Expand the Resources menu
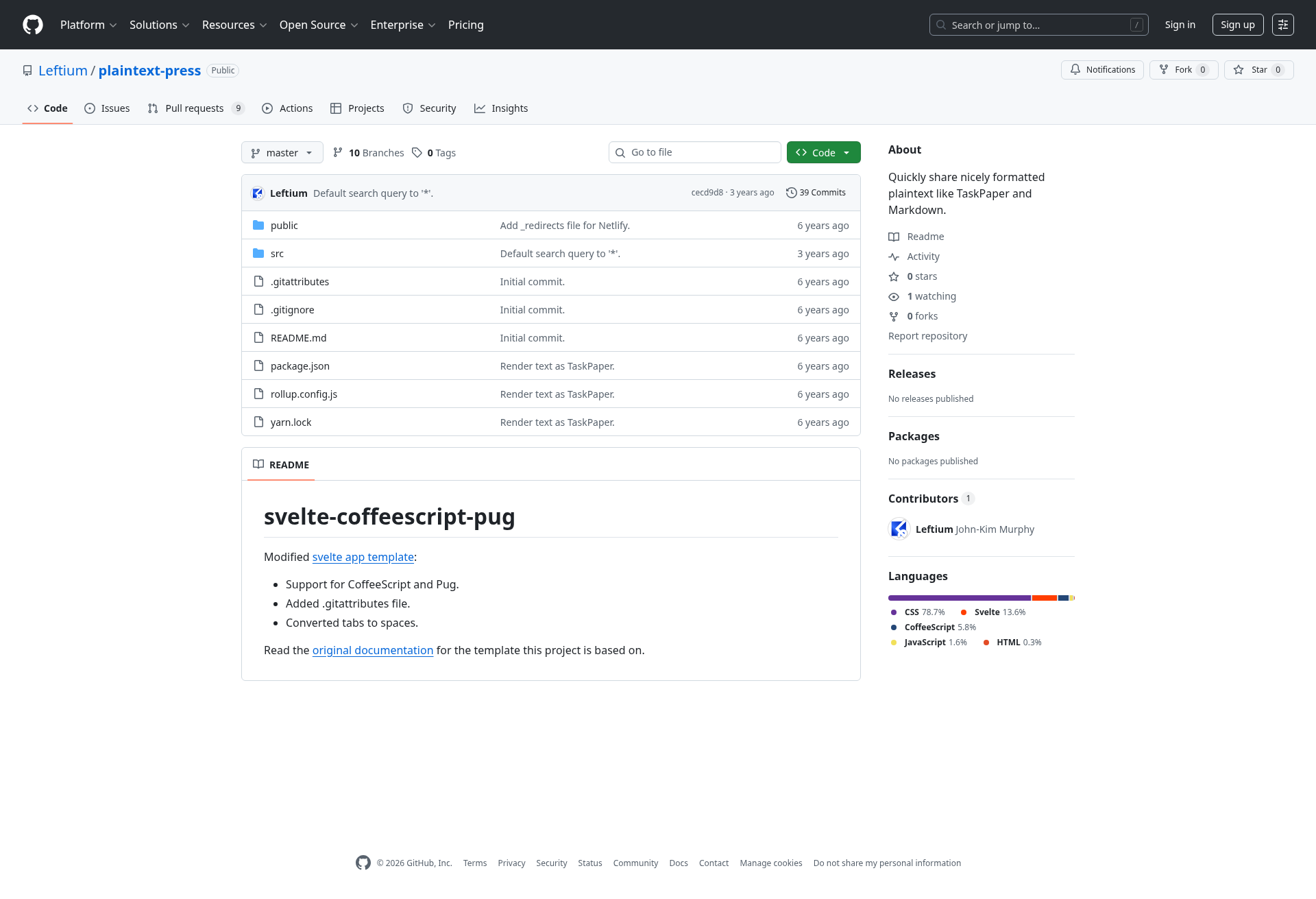Screen dimensions: 1316x899 pos(234,25)
